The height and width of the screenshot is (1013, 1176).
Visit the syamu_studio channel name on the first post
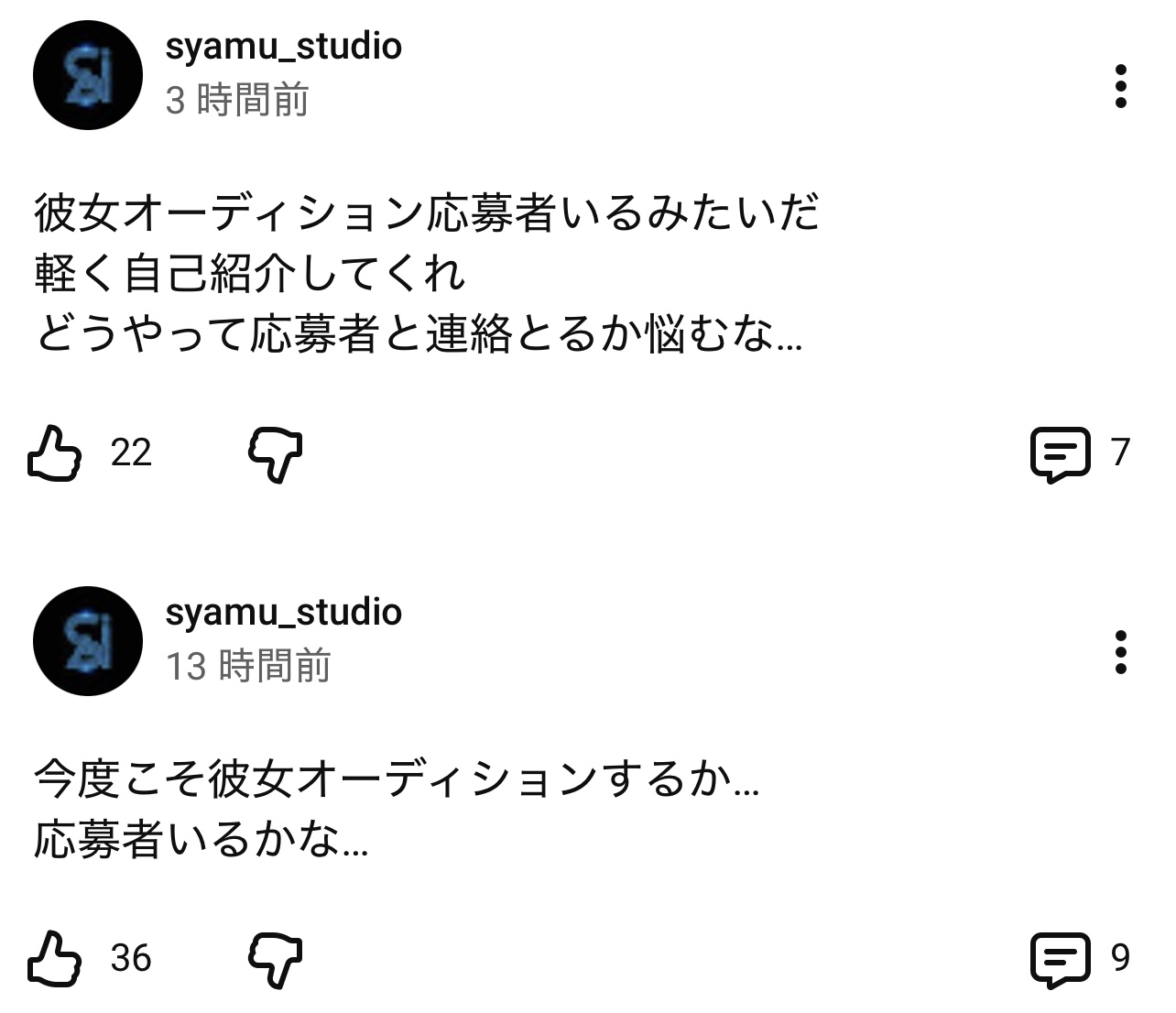pos(283,46)
